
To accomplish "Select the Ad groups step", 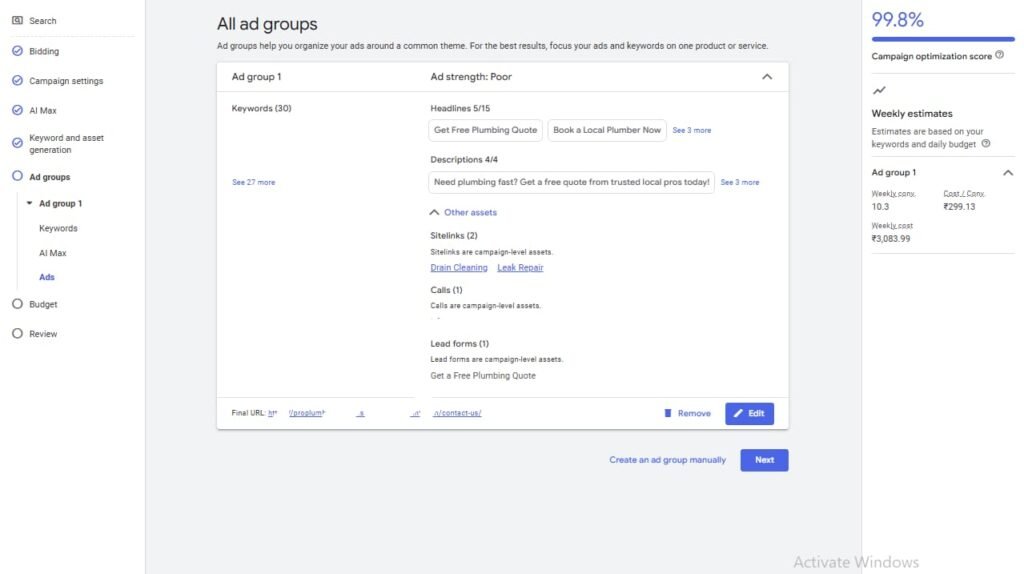I will pos(50,177).
